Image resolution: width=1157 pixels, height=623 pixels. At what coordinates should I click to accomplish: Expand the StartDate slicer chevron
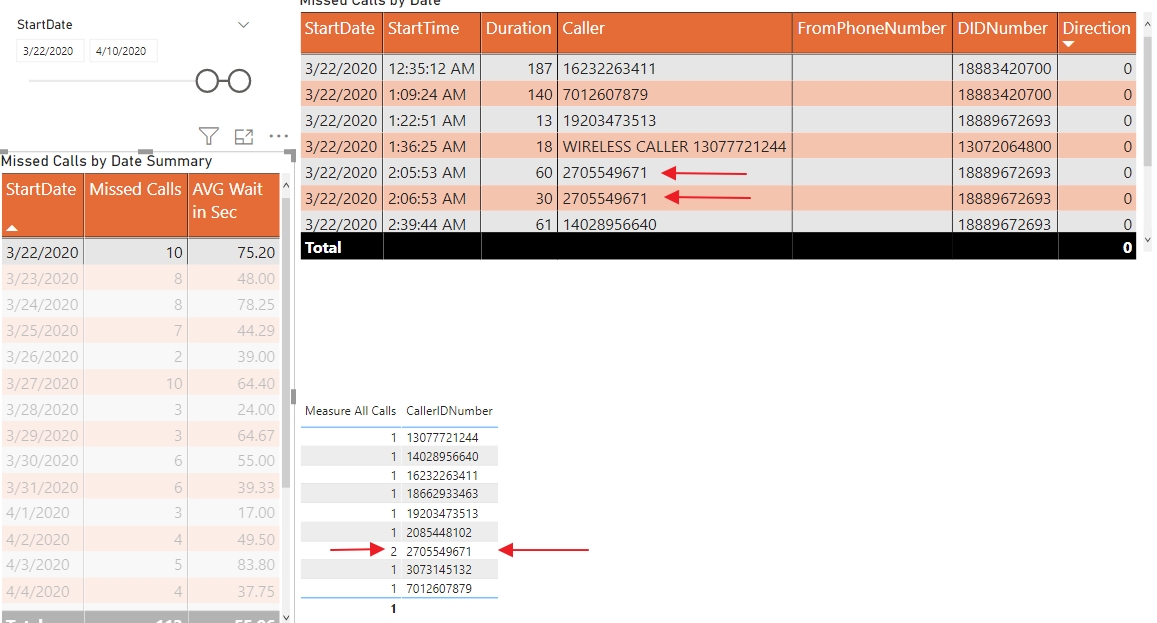click(244, 24)
